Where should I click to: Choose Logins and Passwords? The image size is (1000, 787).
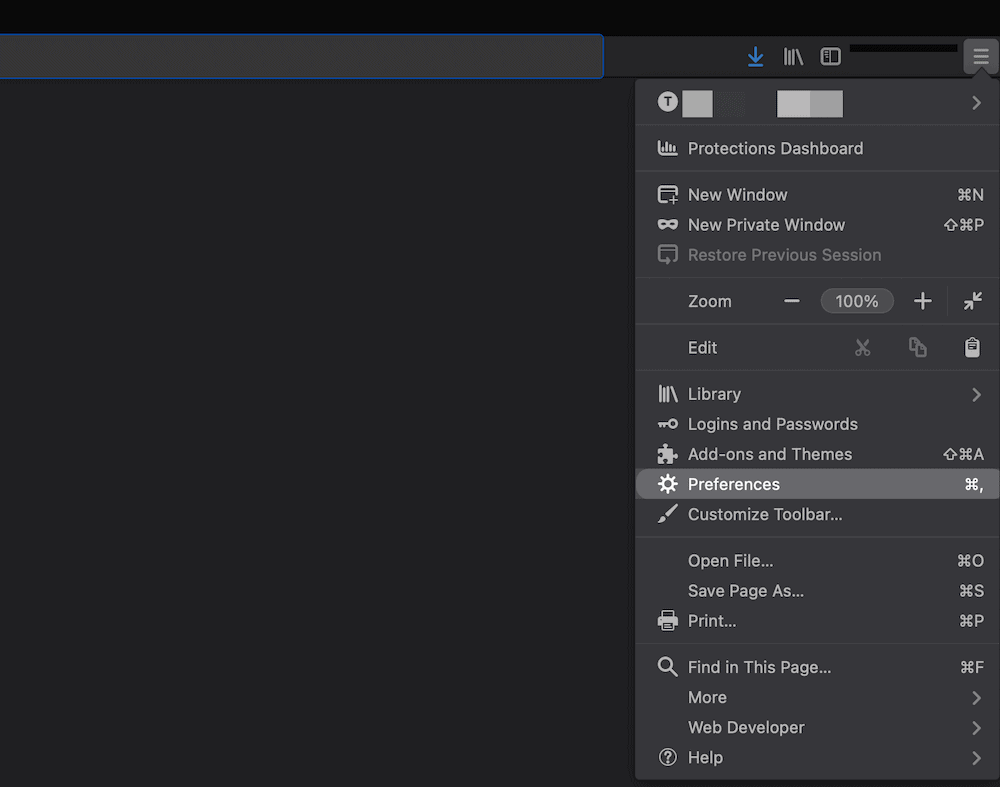pyautogui.click(x=773, y=424)
